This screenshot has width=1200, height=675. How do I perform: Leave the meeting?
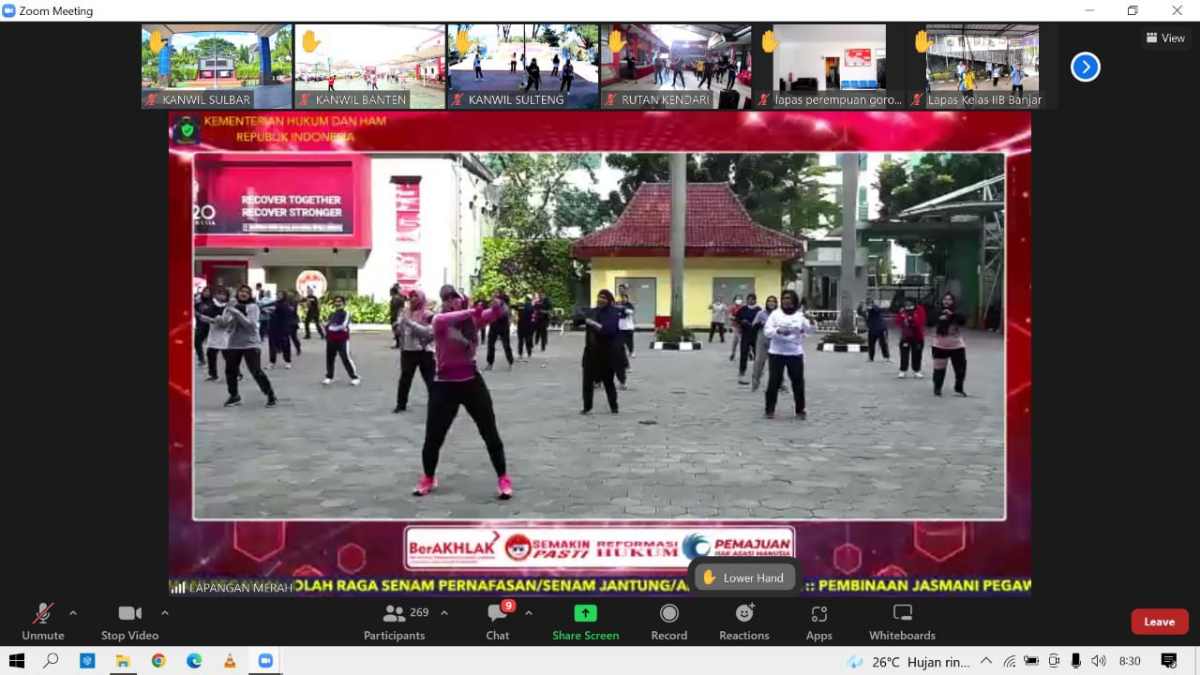tap(1159, 621)
